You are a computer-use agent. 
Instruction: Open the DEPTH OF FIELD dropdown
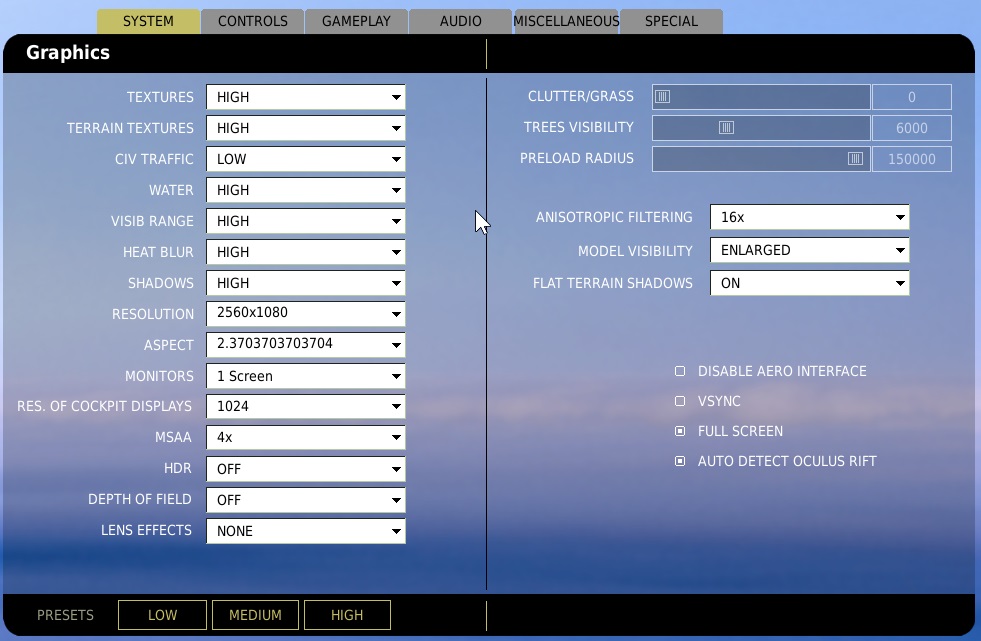[306, 500]
